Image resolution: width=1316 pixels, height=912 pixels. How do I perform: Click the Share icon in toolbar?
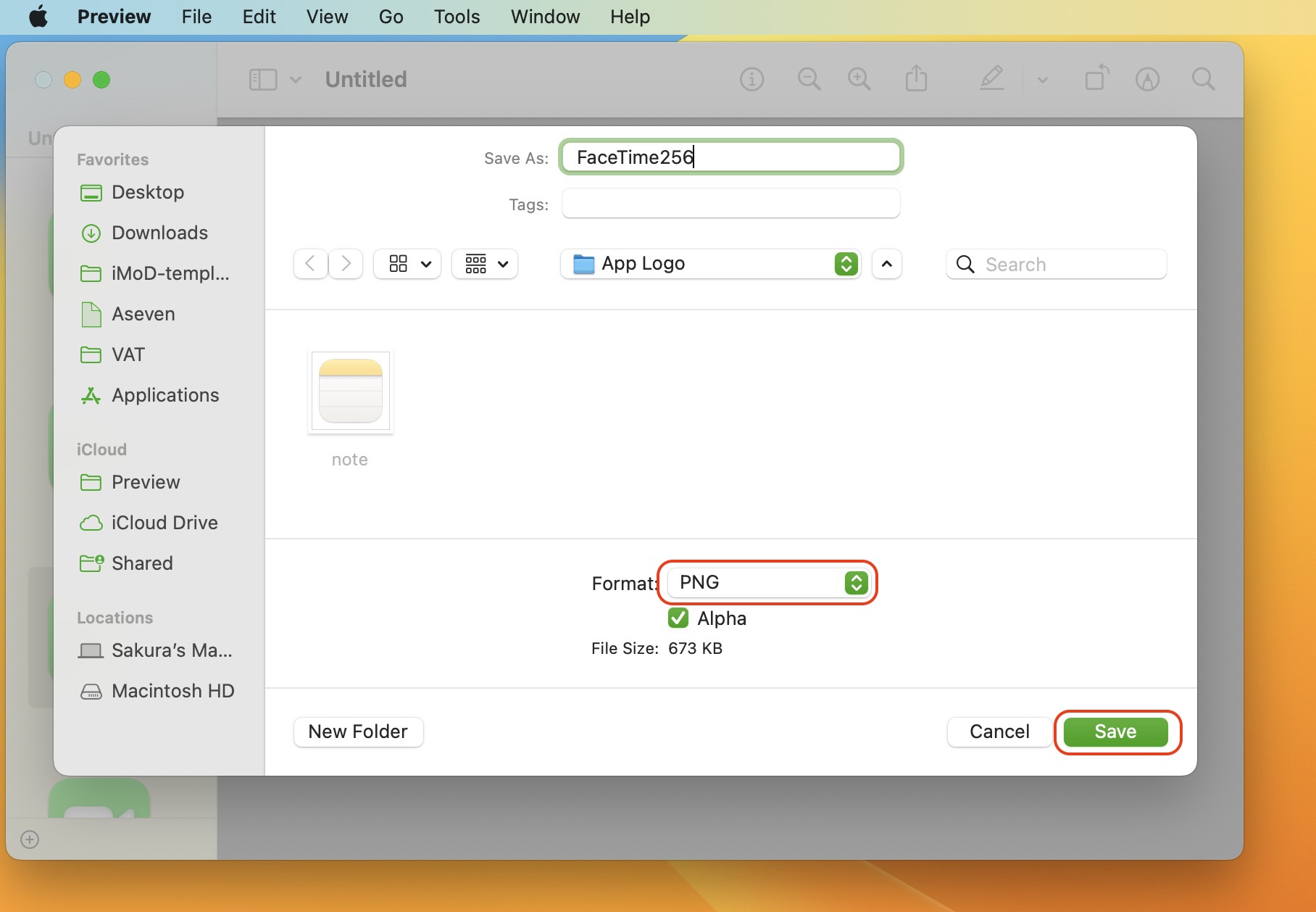coord(916,78)
